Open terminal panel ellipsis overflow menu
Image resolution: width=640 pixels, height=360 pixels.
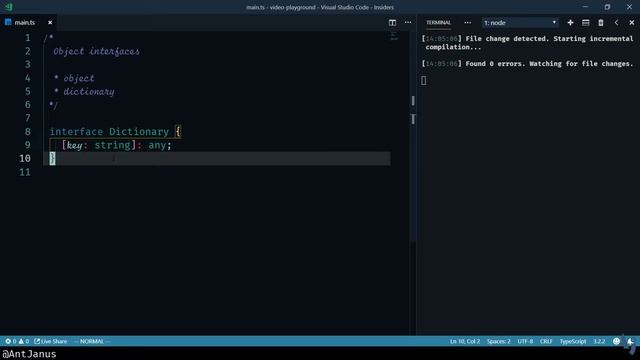click(467, 23)
